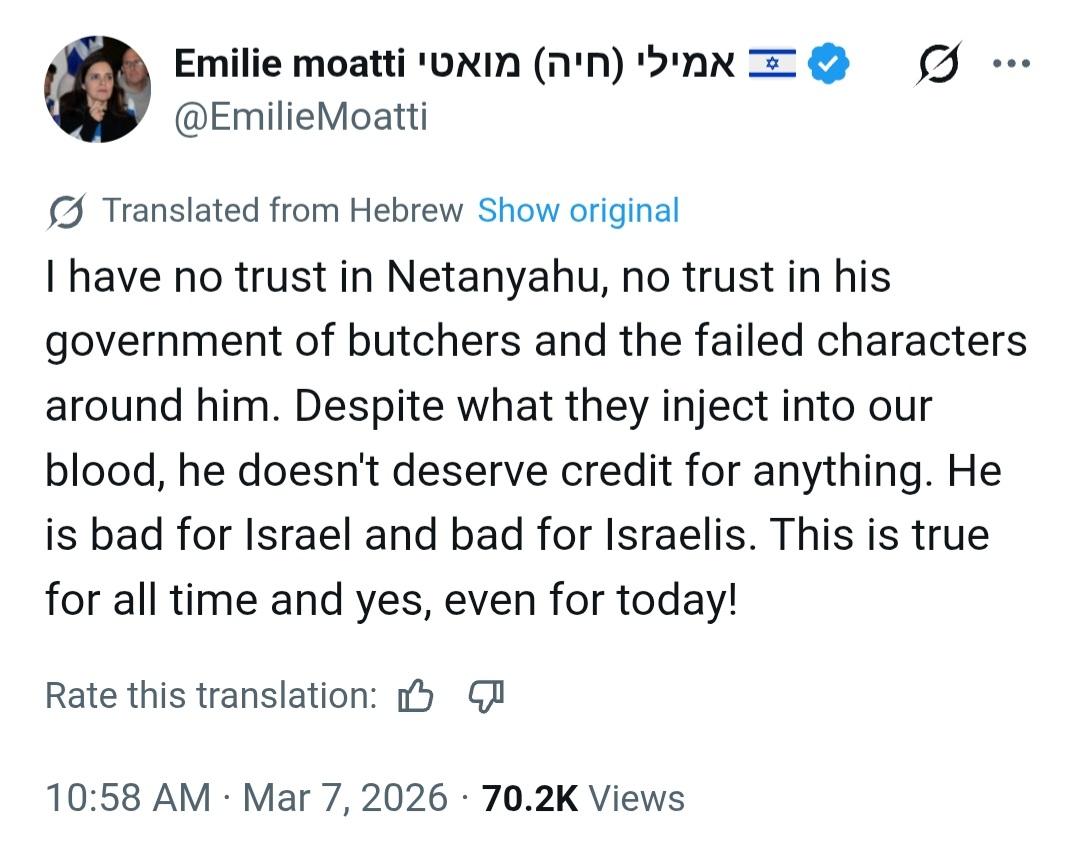Screen dimensions: 1080x842
Task: Click the "Rate this translation:" text
Action: click(211, 696)
